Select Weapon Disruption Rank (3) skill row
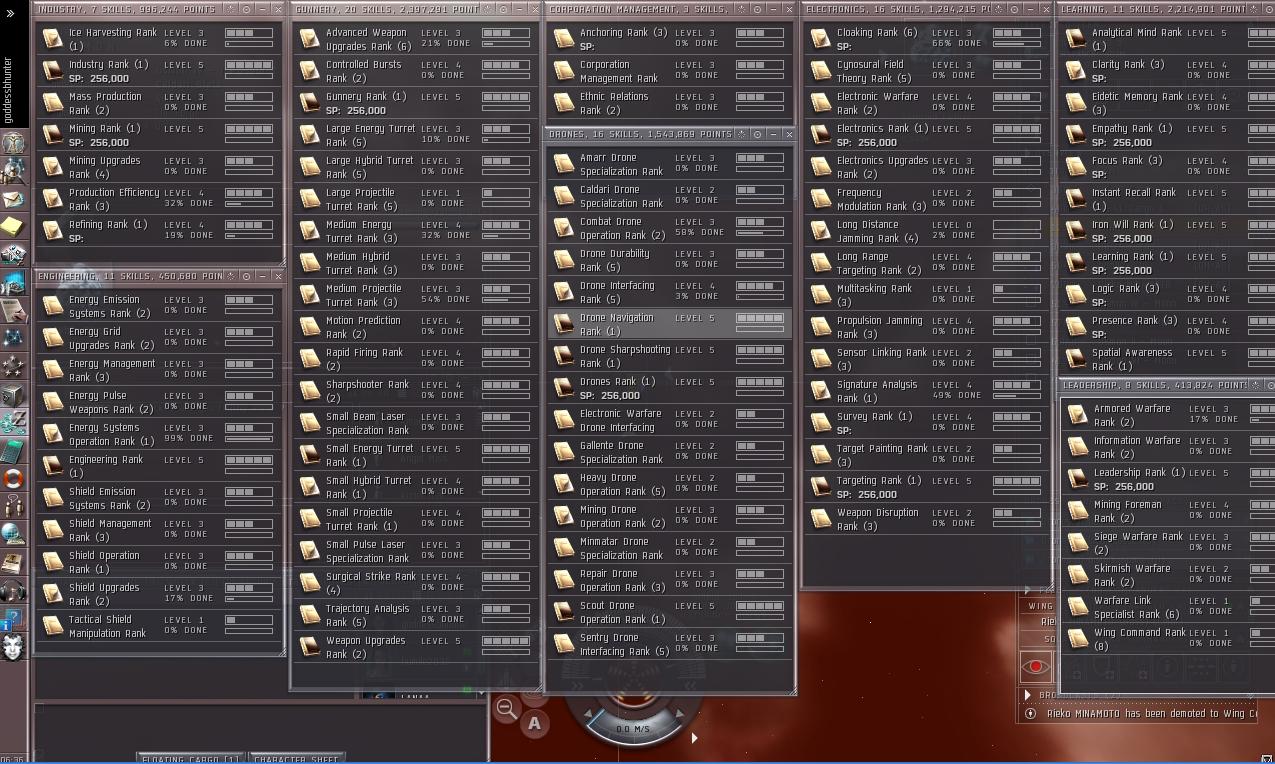The width and height of the screenshot is (1275, 764). tap(927, 519)
